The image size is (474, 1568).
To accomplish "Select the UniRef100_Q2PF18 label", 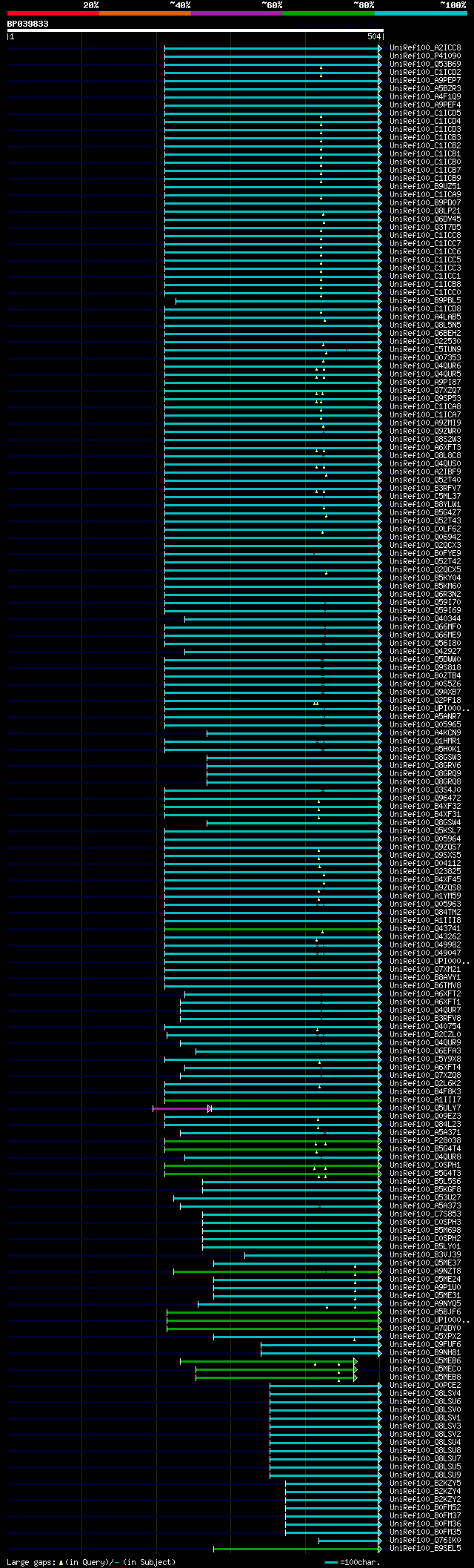I will tap(425, 700).
